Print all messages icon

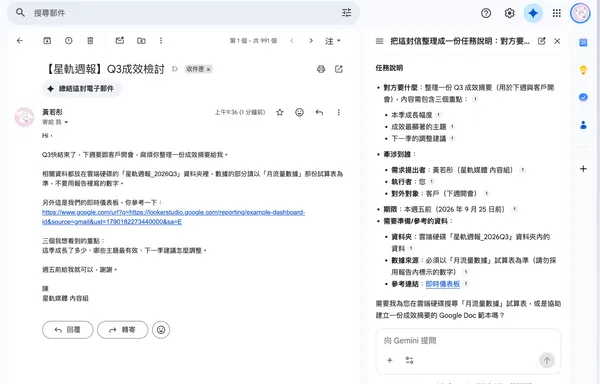(x=321, y=69)
